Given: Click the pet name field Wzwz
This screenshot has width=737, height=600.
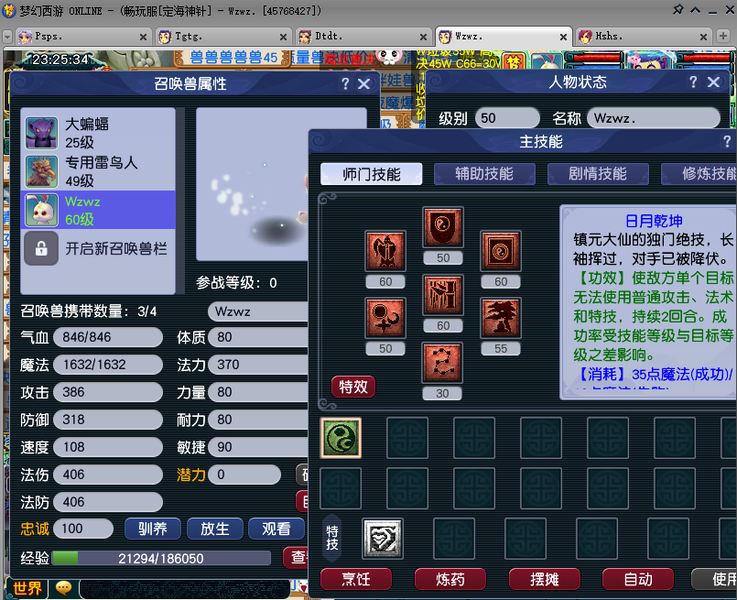Looking at the screenshot, I should click(259, 312).
